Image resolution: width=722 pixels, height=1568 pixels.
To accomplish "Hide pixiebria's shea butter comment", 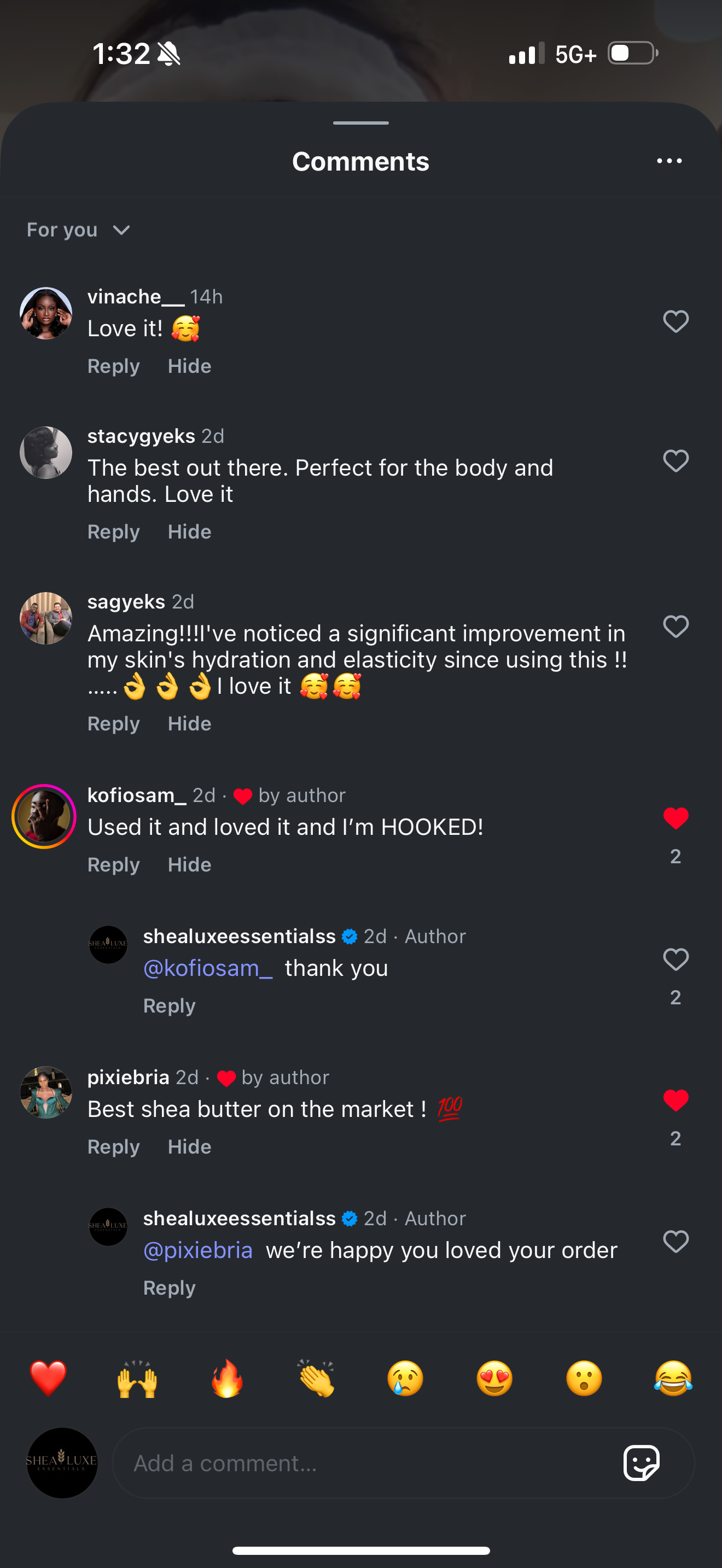I will pos(189,1147).
